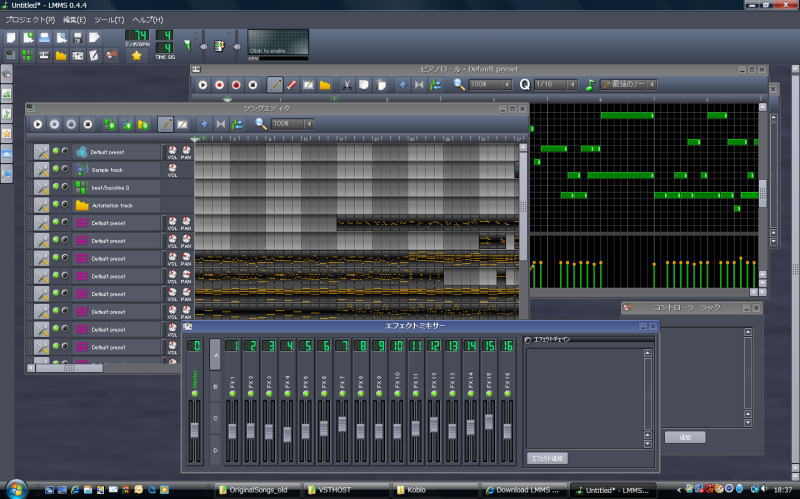800x499 pixels.
Task: Open the Song Editor zoom dropdown
Action: 292,124
